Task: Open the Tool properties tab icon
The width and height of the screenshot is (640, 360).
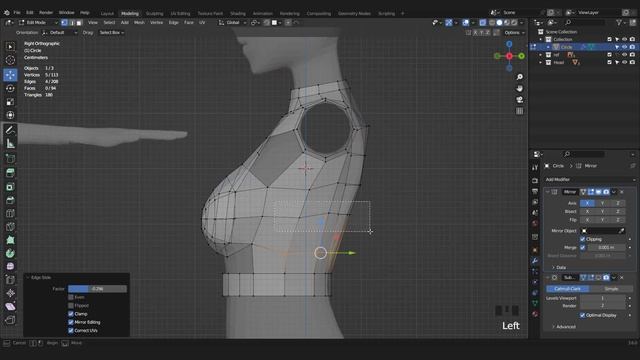Action: coord(535,167)
